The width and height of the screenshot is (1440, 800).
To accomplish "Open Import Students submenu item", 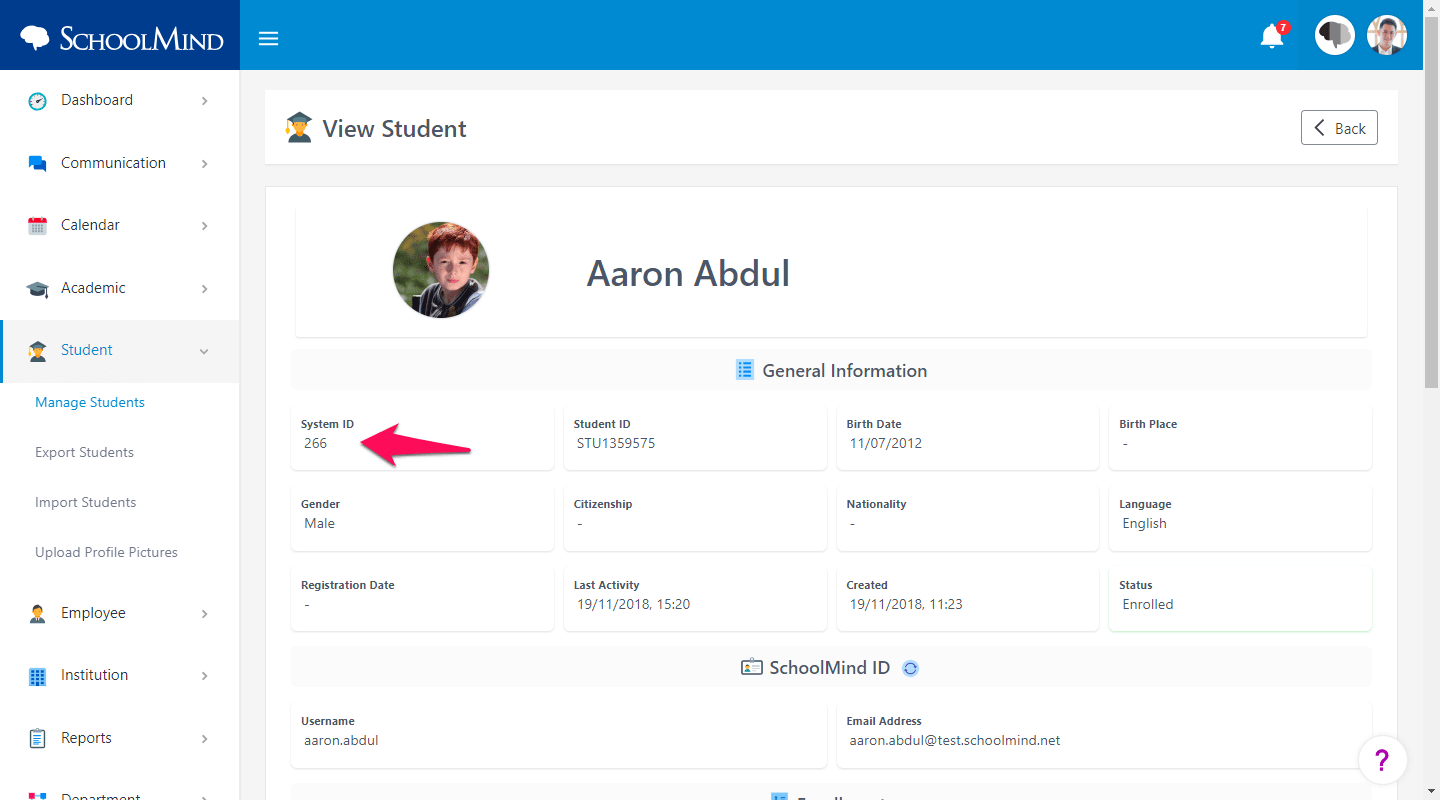I will [85, 502].
